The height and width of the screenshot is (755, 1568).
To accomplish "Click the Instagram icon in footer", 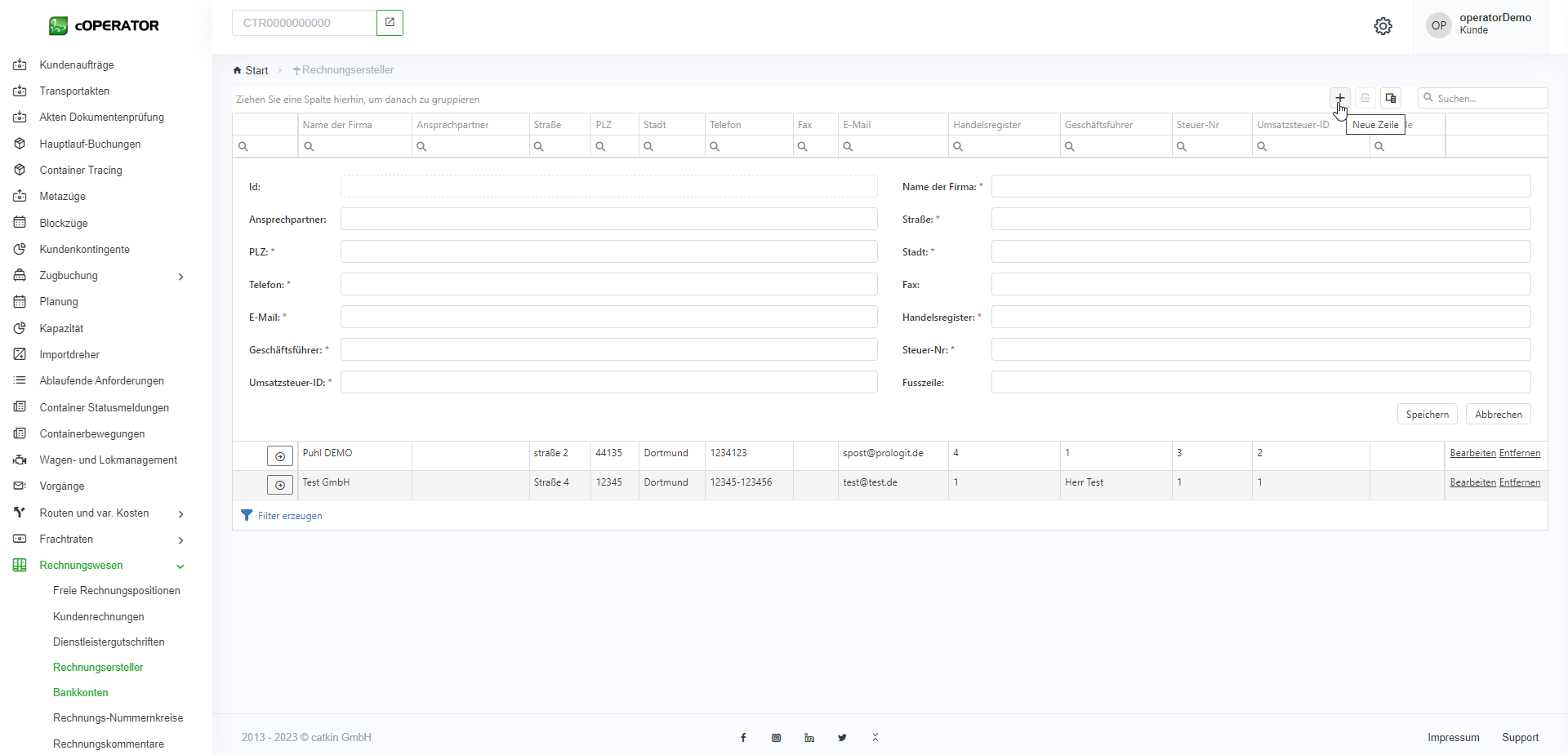I will click(x=776, y=738).
